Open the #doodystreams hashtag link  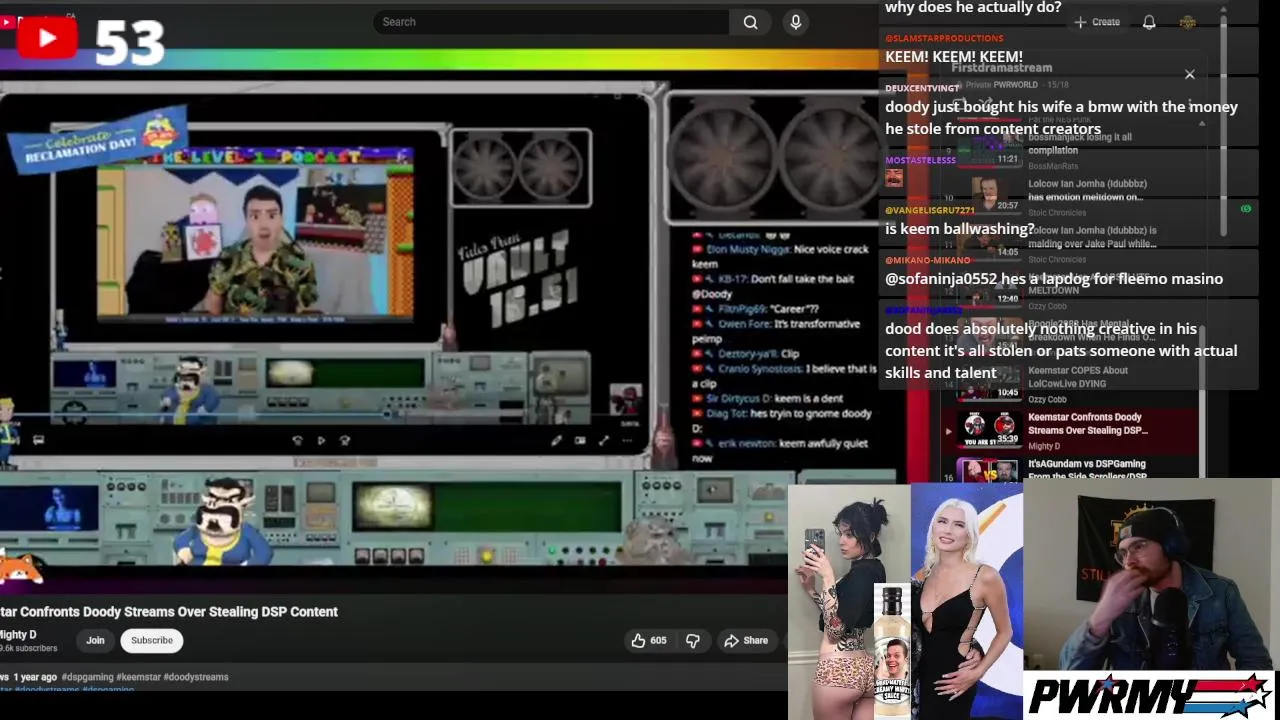[x=196, y=677]
